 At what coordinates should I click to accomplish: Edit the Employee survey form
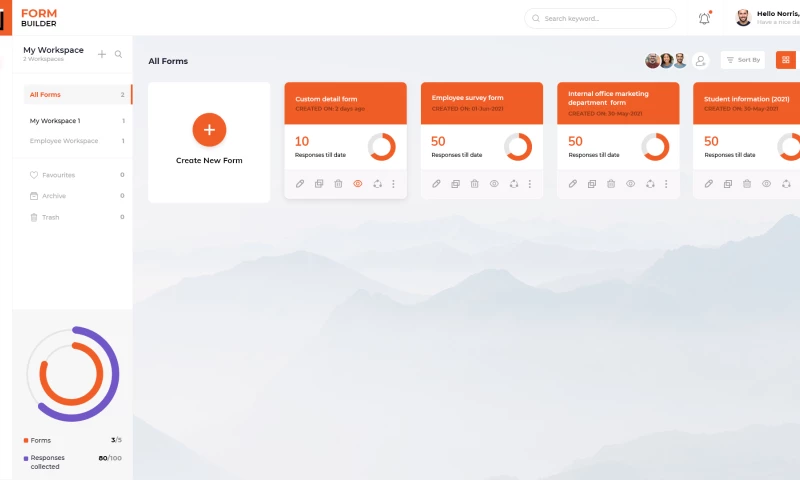point(436,184)
